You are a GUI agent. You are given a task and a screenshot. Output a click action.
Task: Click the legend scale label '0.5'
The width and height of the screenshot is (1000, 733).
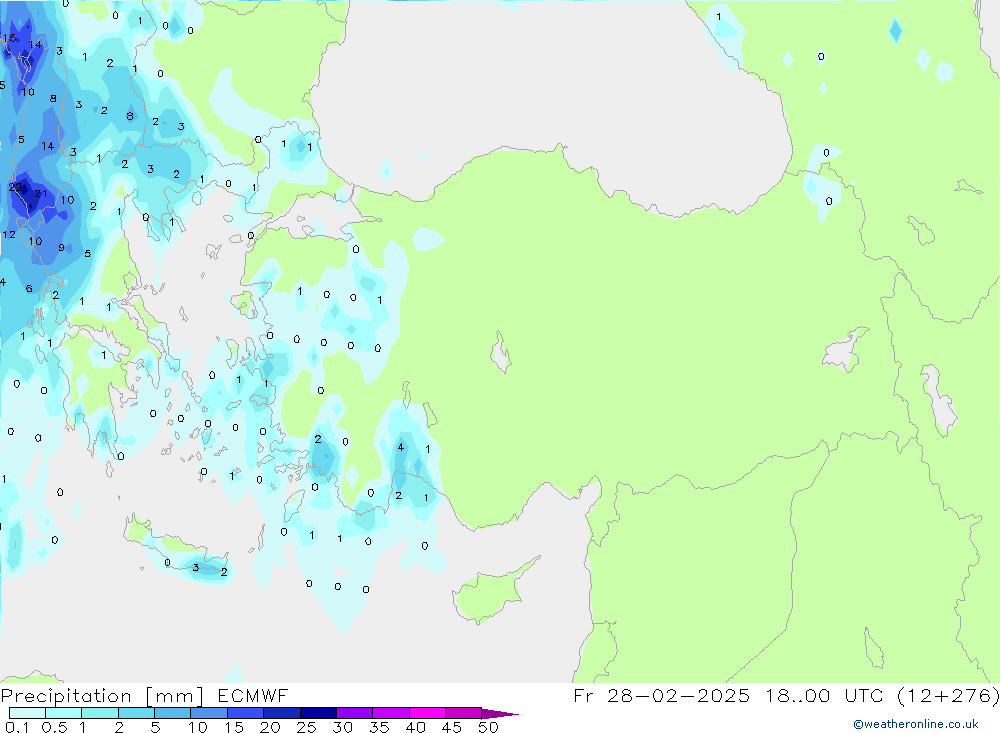pyautogui.click(x=54, y=727)
